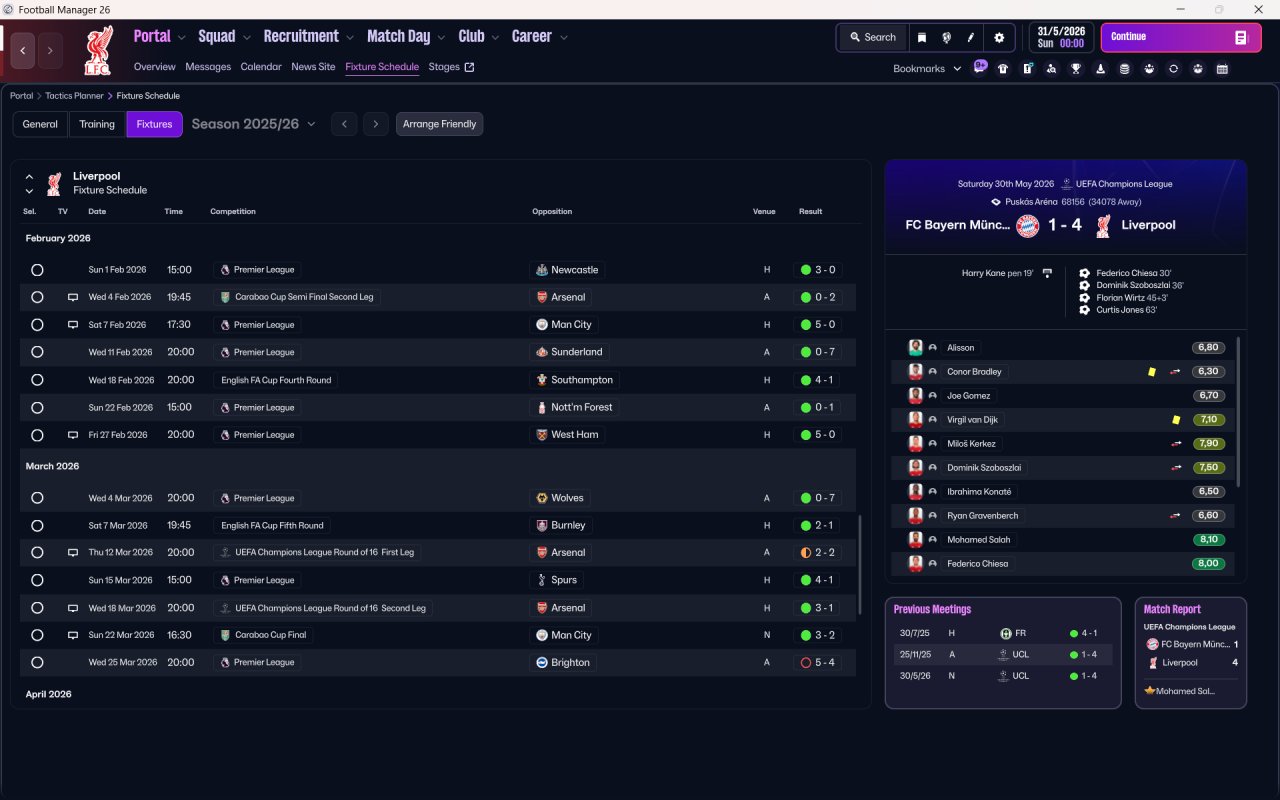Select the Burnley FA Cup Fifth Round fixture
Viewport: 1280px width, 800px height.
click(x=37, y=525)
